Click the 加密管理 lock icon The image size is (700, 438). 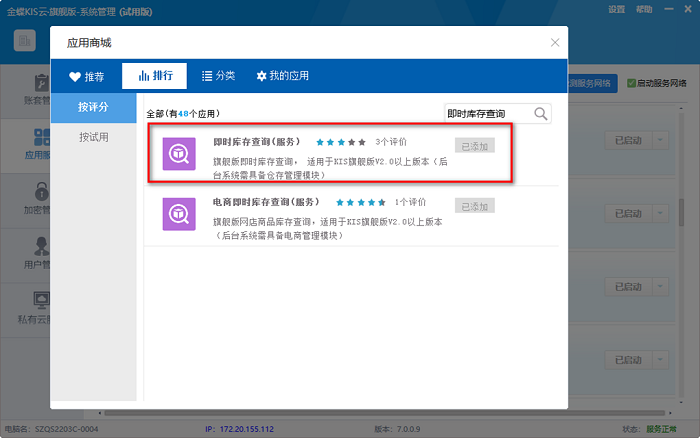tap(42, 193)
